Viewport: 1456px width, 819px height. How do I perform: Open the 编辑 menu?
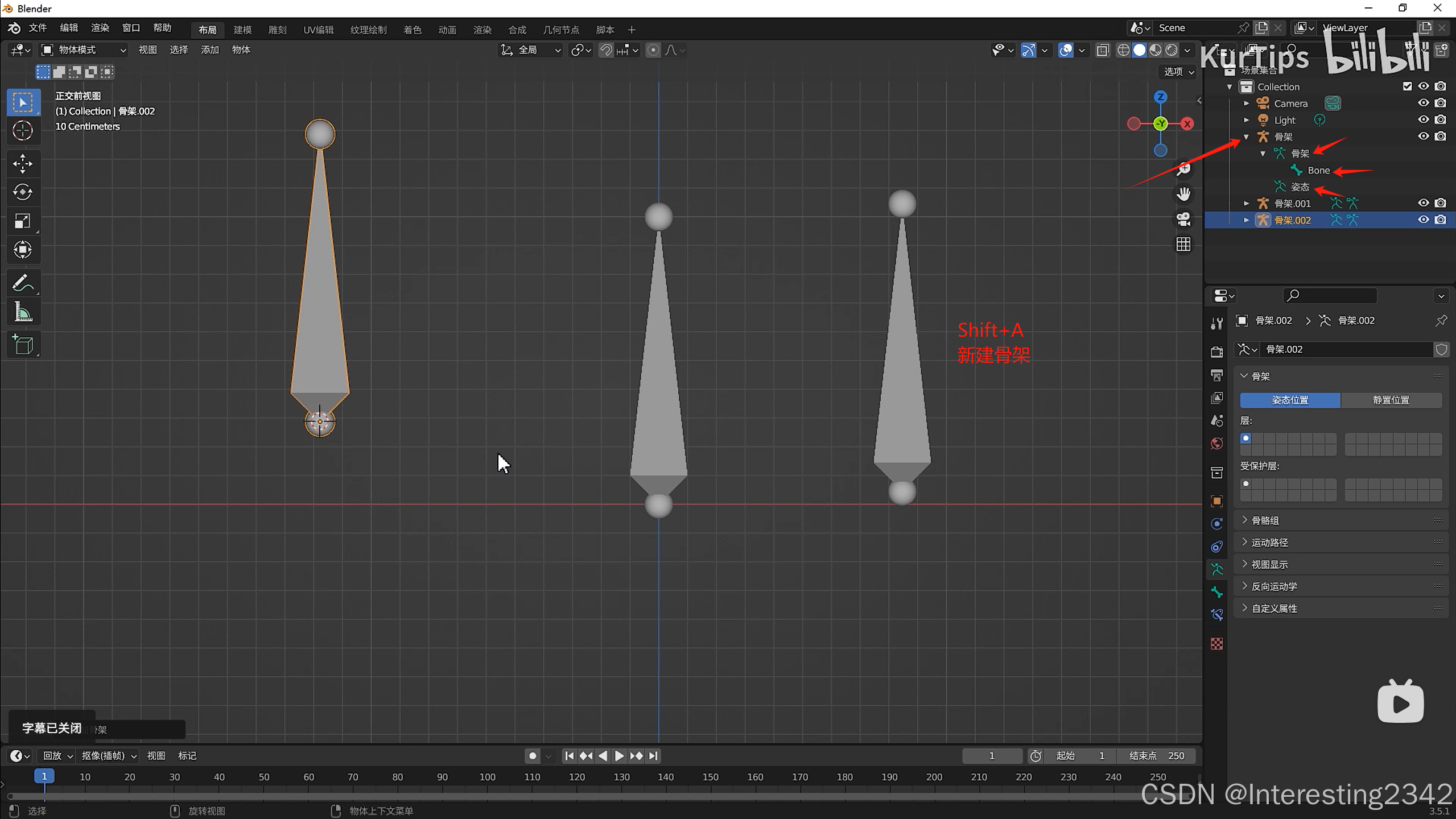click(69, 28)
